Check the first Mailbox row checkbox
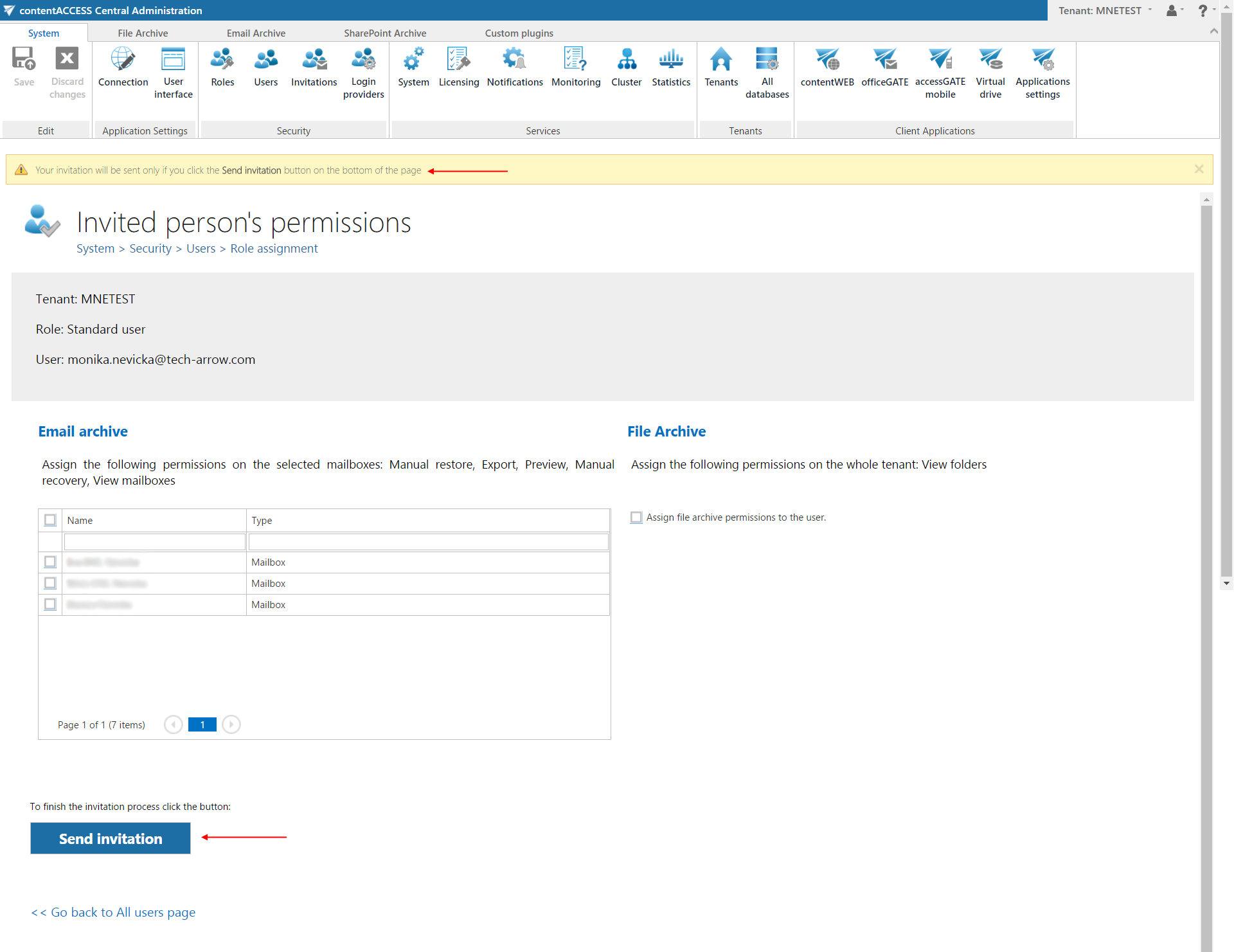Screen dimensions: 1234x952 pyautogui.click(x=50, y=562)
